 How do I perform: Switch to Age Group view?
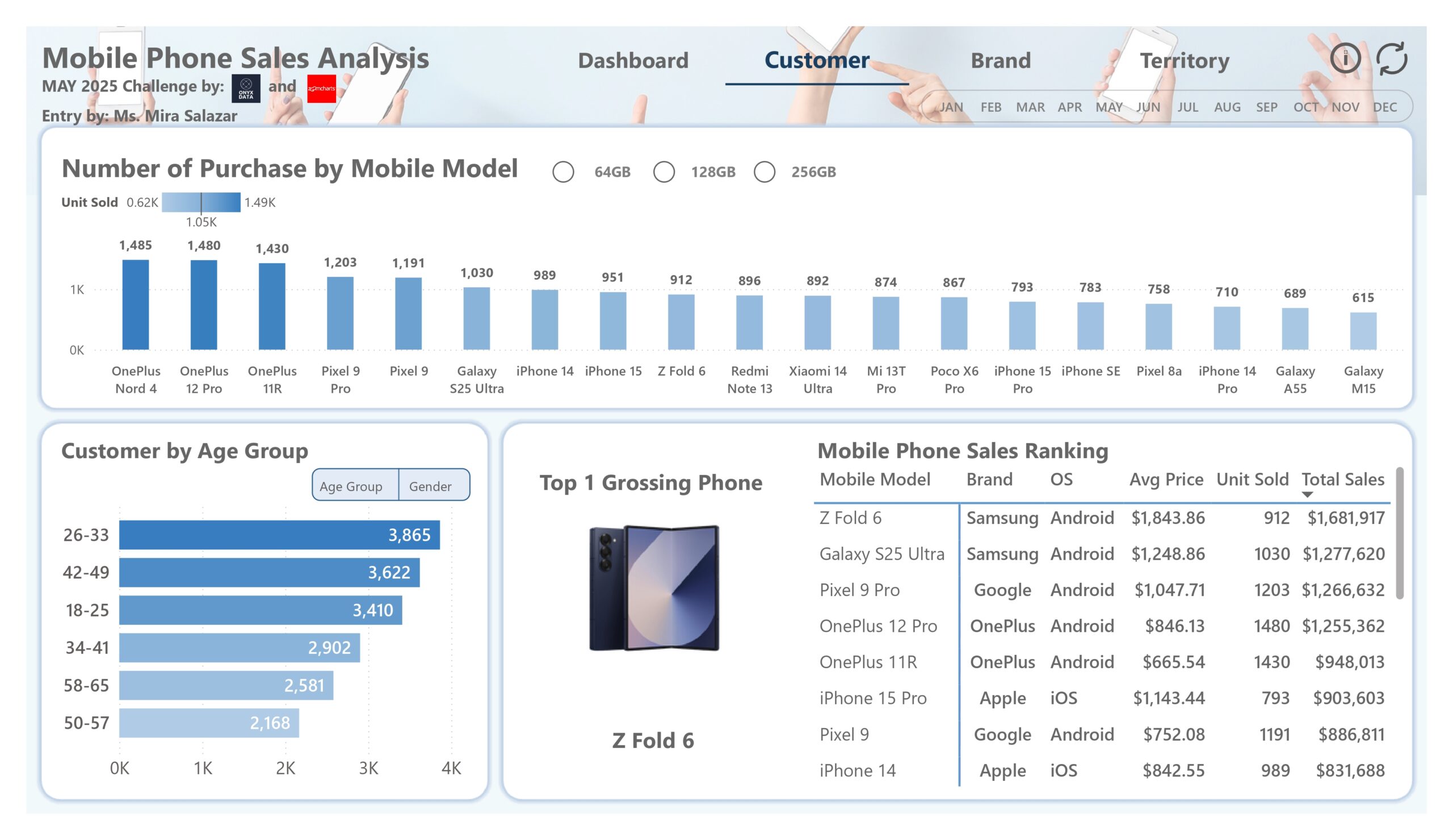(355, 485)
